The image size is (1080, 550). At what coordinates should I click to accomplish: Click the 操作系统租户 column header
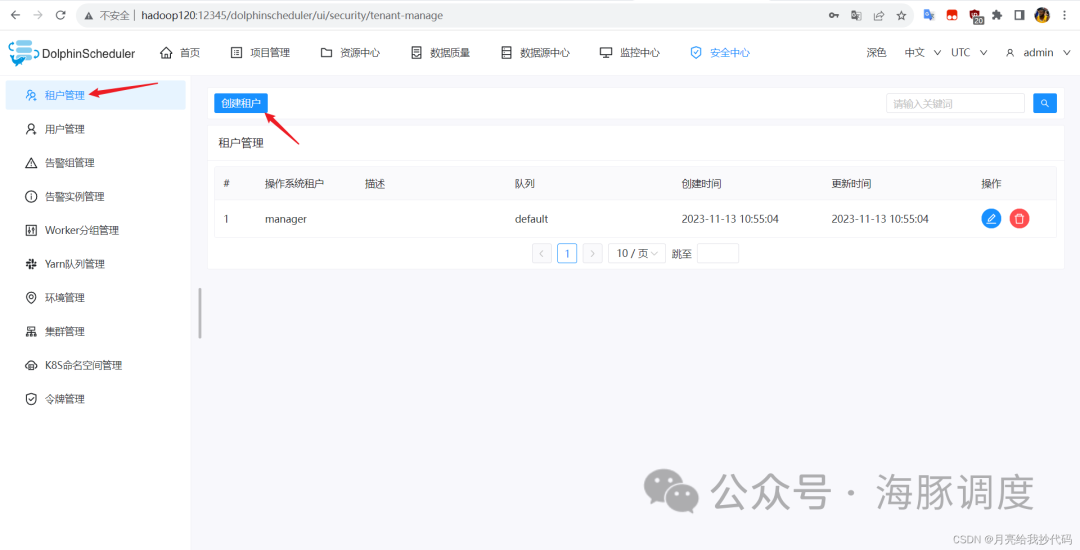point(294,184)
